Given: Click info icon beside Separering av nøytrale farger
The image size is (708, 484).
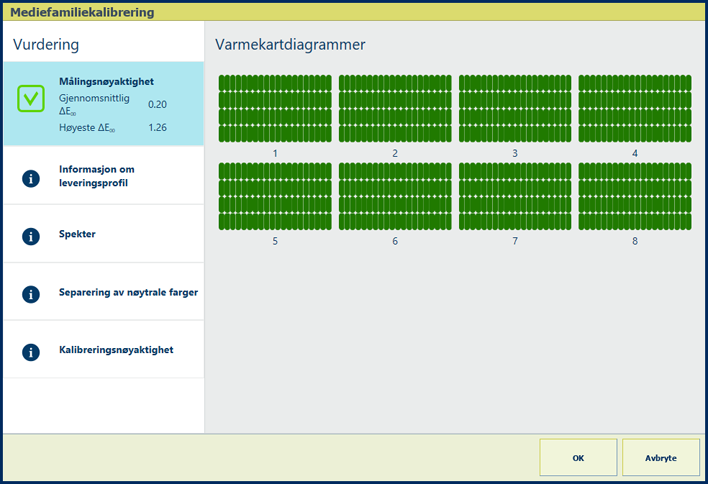Looking at the screenshot, I should [x=31, y=294].
